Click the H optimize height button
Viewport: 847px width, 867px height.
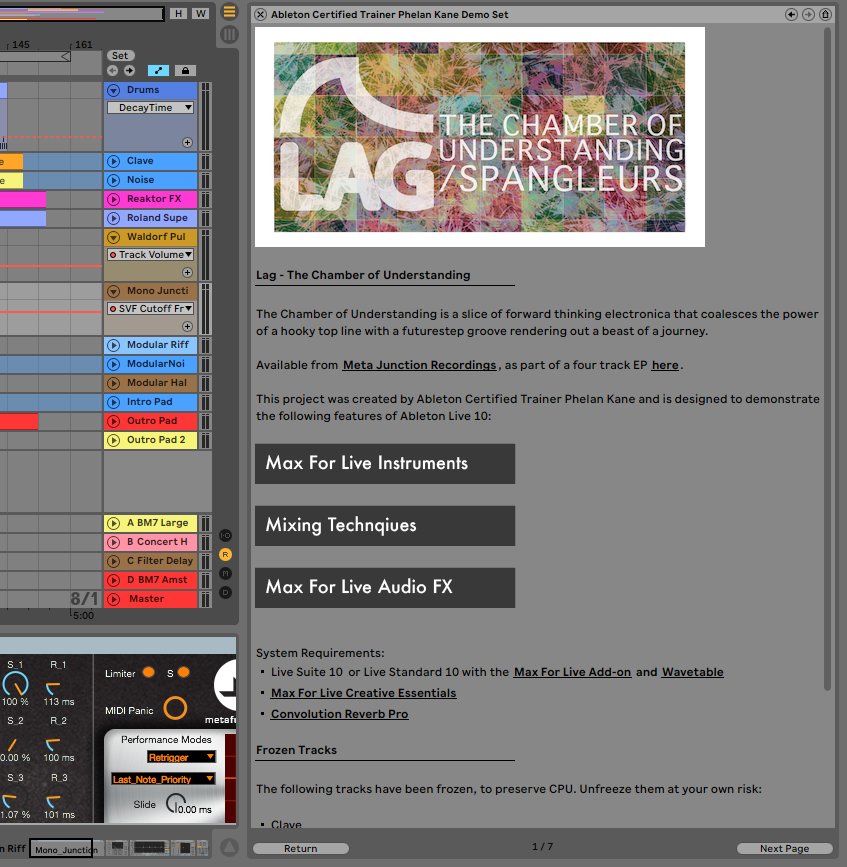[x=178, y=13]
